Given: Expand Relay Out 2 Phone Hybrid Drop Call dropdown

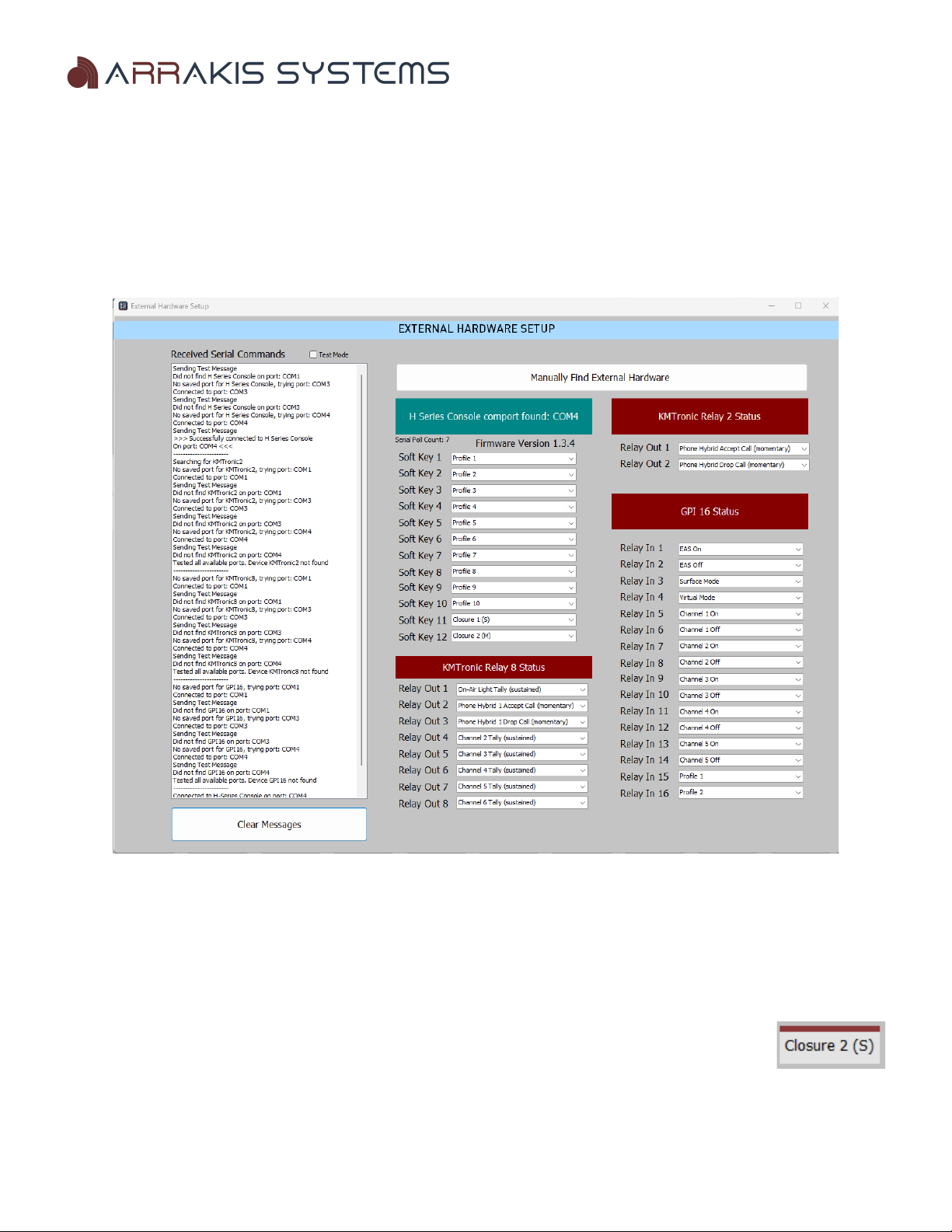Looking at the screenshot, I should [743, 465].
